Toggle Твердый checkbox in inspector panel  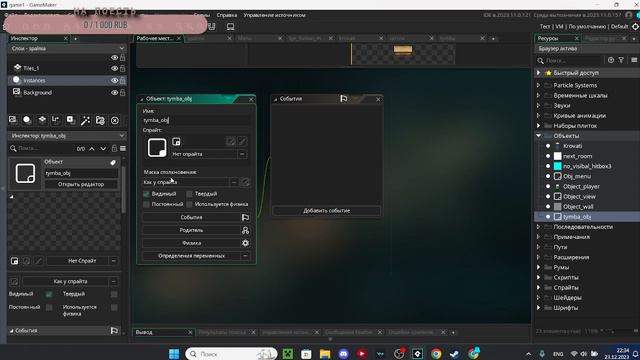[x=114, y=294]
